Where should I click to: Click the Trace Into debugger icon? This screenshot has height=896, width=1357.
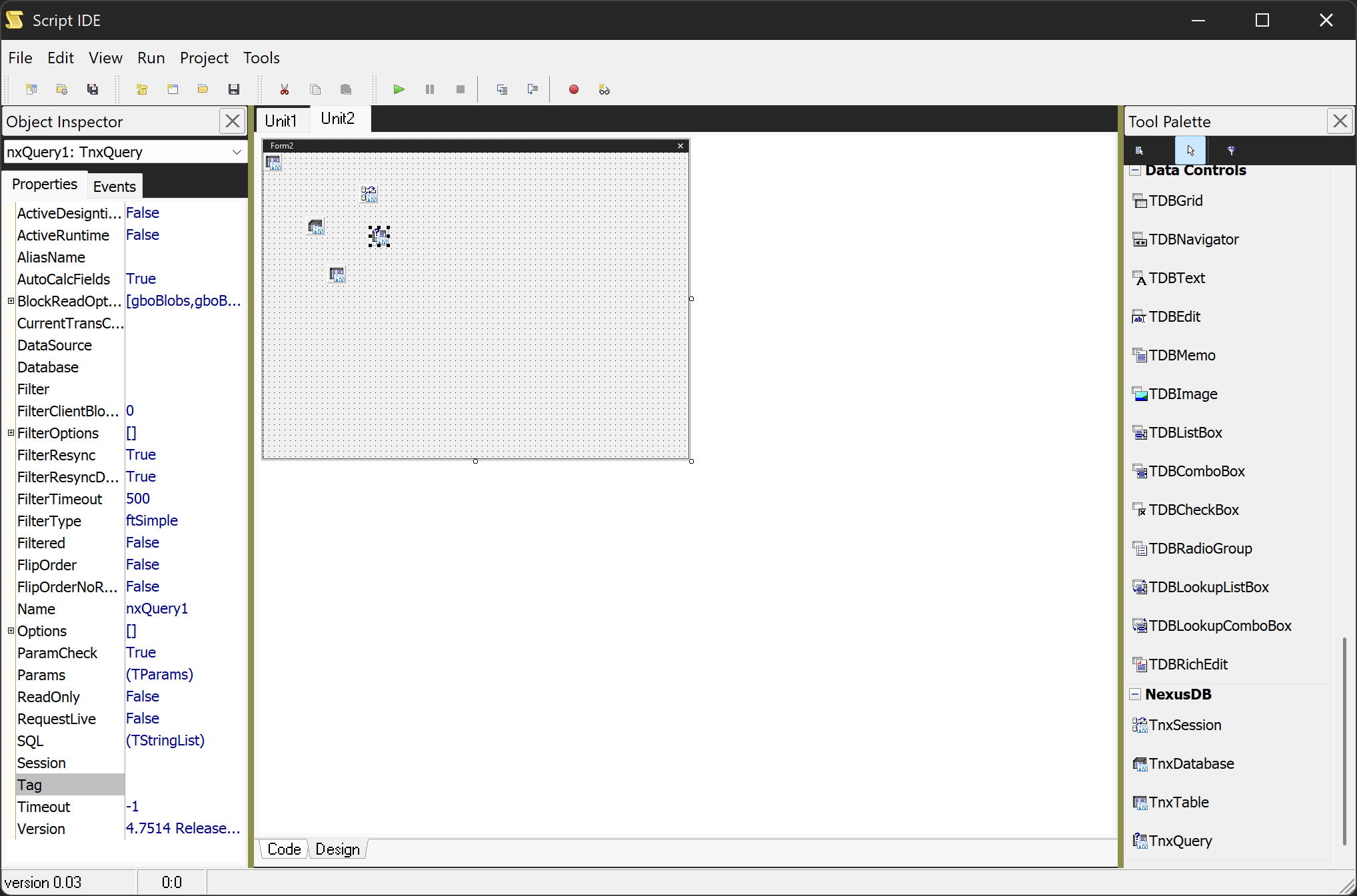click(x=502, y=89)
